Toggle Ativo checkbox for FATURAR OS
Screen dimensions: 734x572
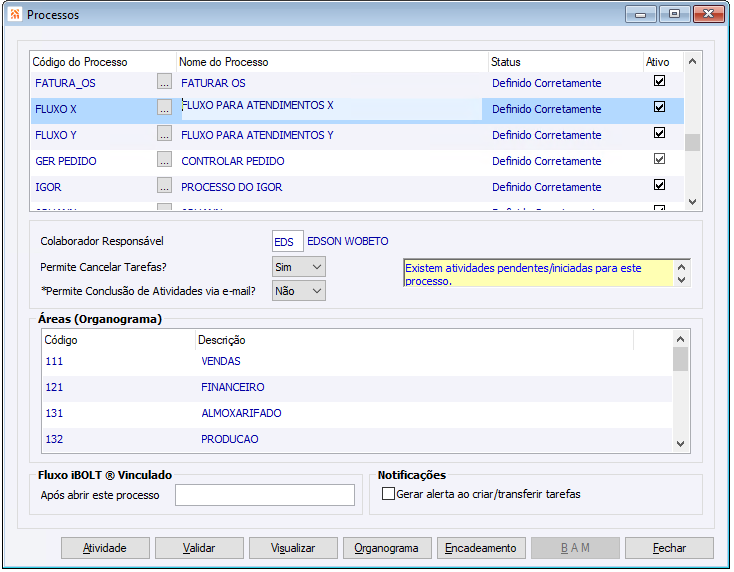point(659,81)
